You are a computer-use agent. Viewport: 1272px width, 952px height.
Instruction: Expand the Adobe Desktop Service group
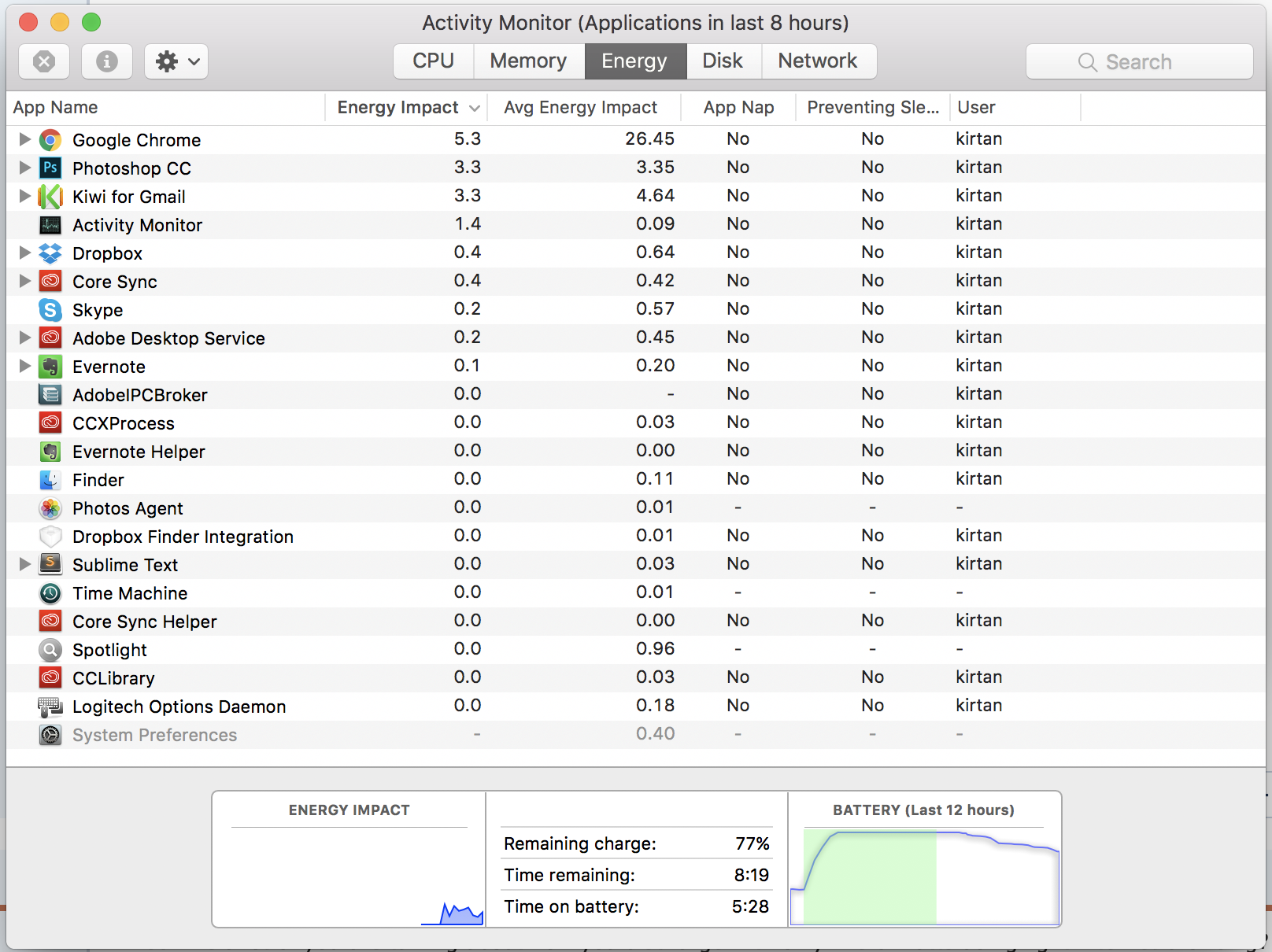pyautogui.click(x=24, y=338)
